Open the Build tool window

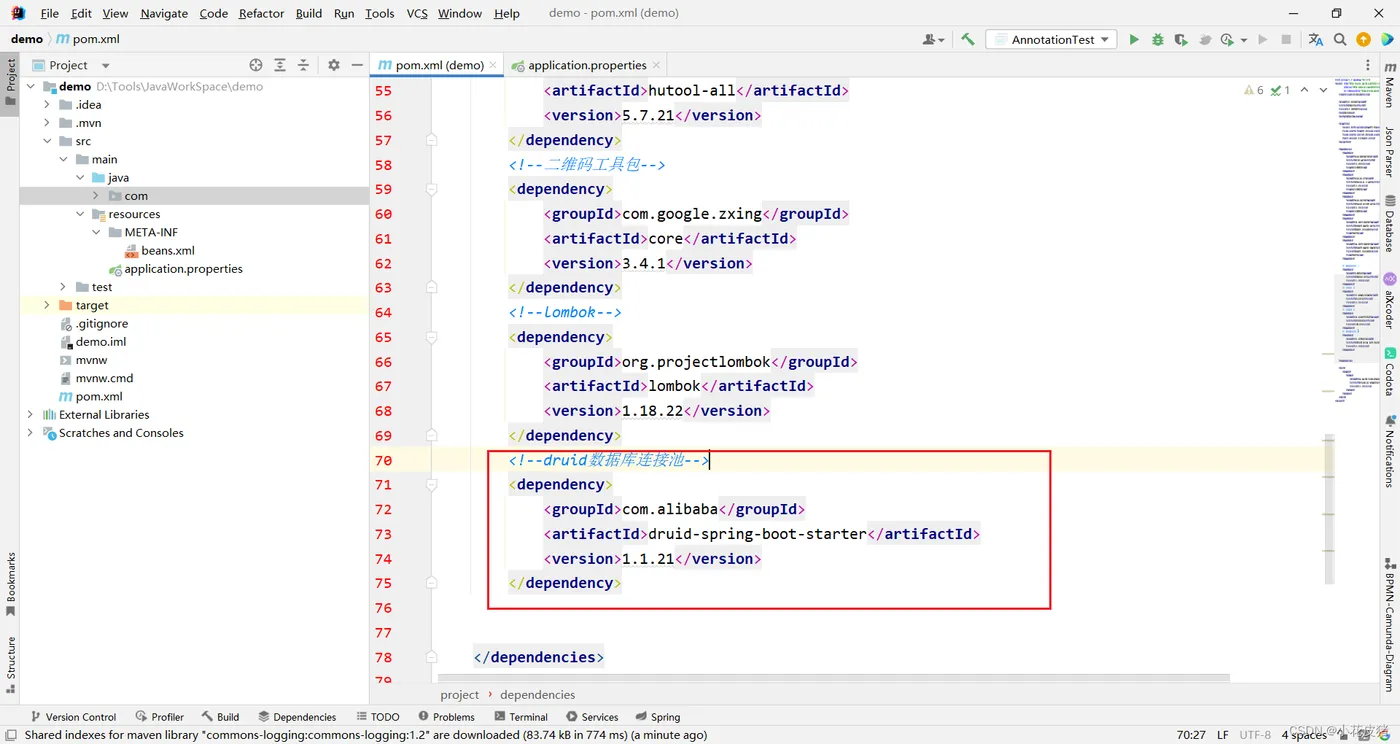pos(220,717)
